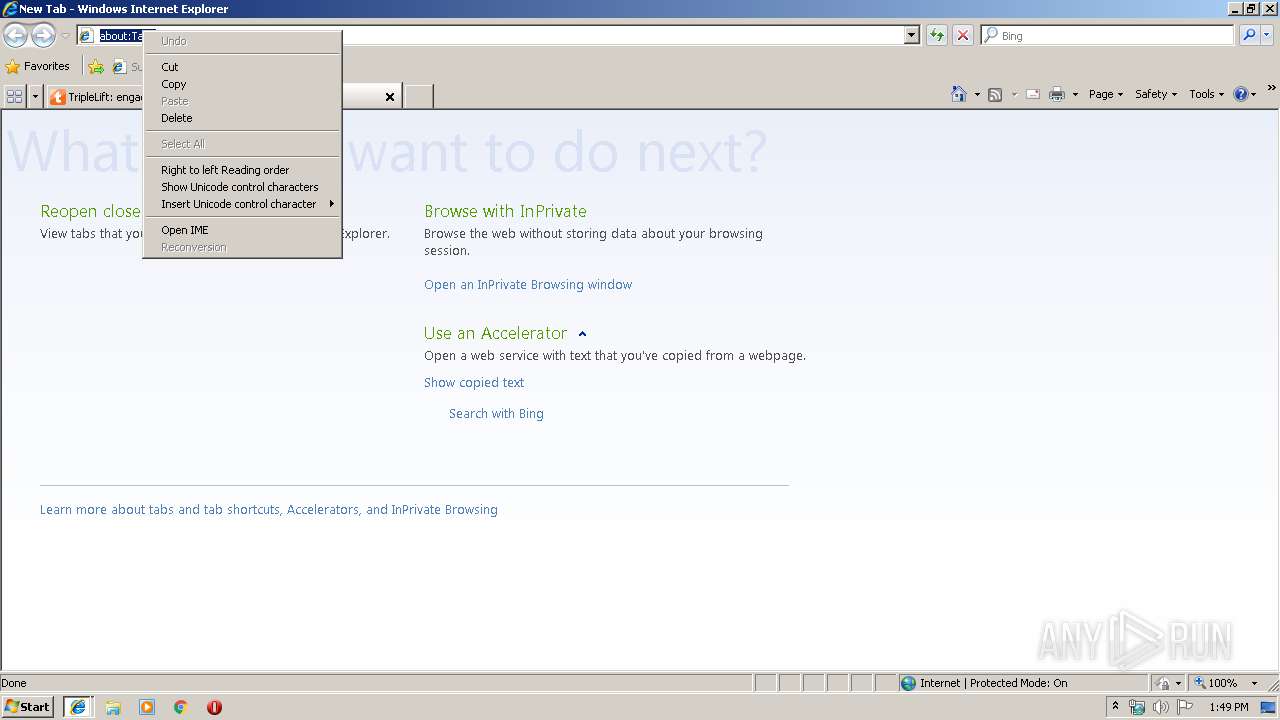The image size is (1280, 720).
Task: Open the Favorites star button
Action: point(38,67)
